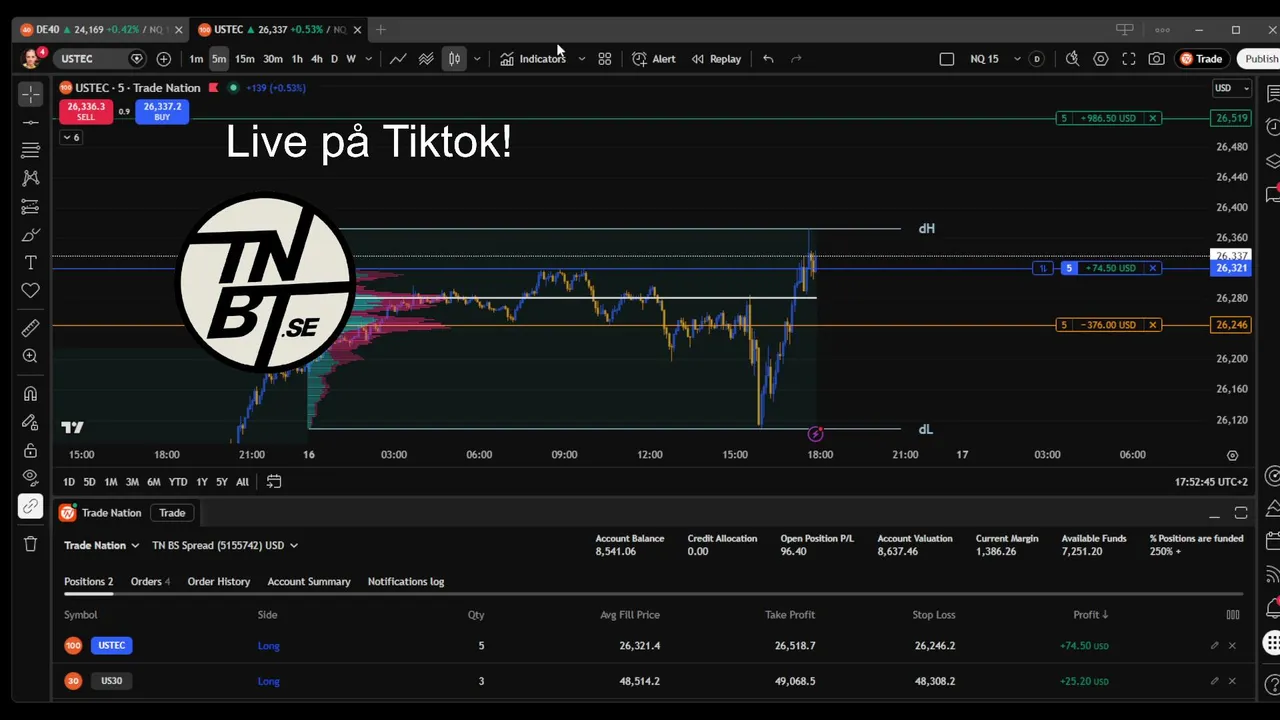
Task: View Account Summary tab
Action: [x=309, y=582]
